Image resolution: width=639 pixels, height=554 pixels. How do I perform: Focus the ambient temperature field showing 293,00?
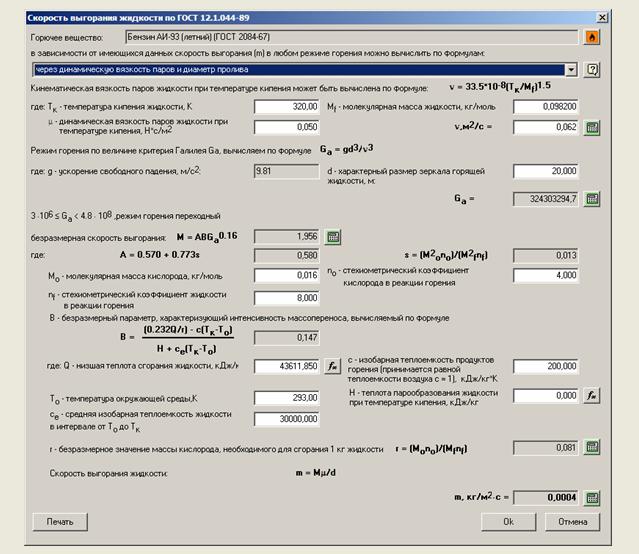point(287,397)
